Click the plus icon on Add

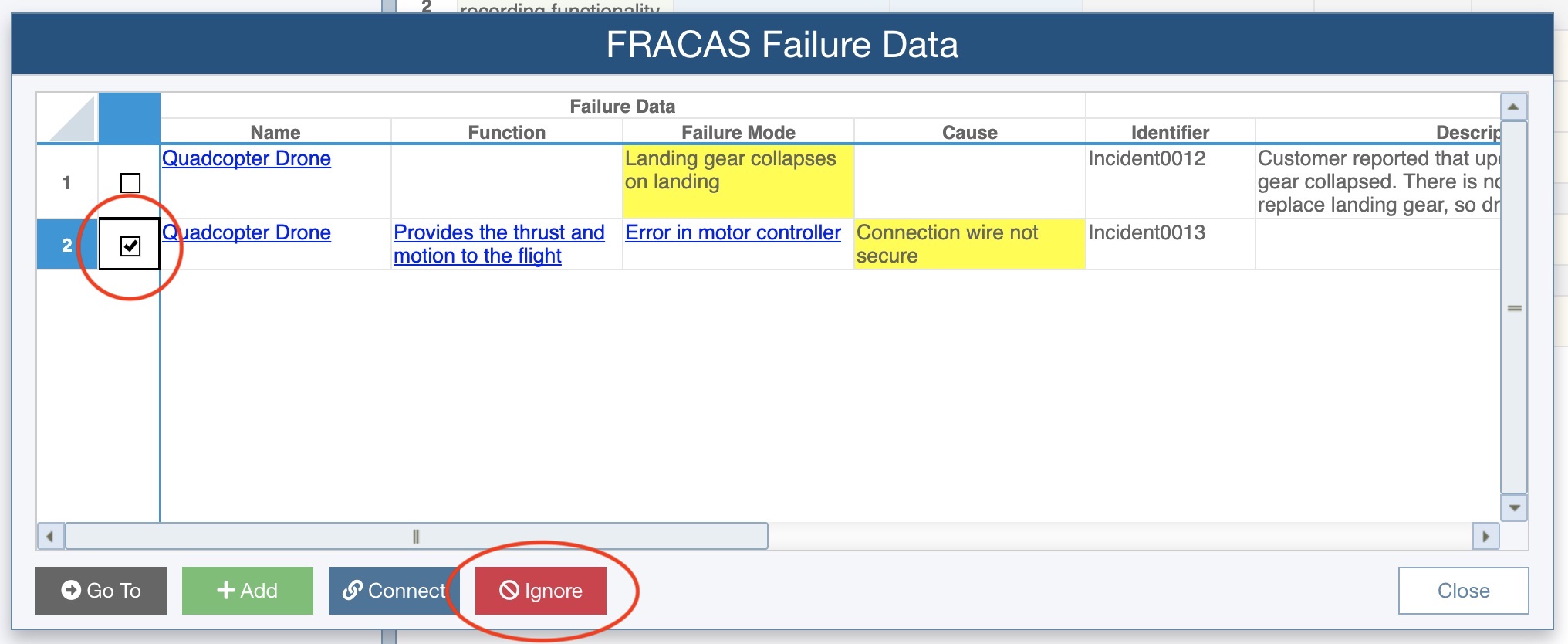225,591
